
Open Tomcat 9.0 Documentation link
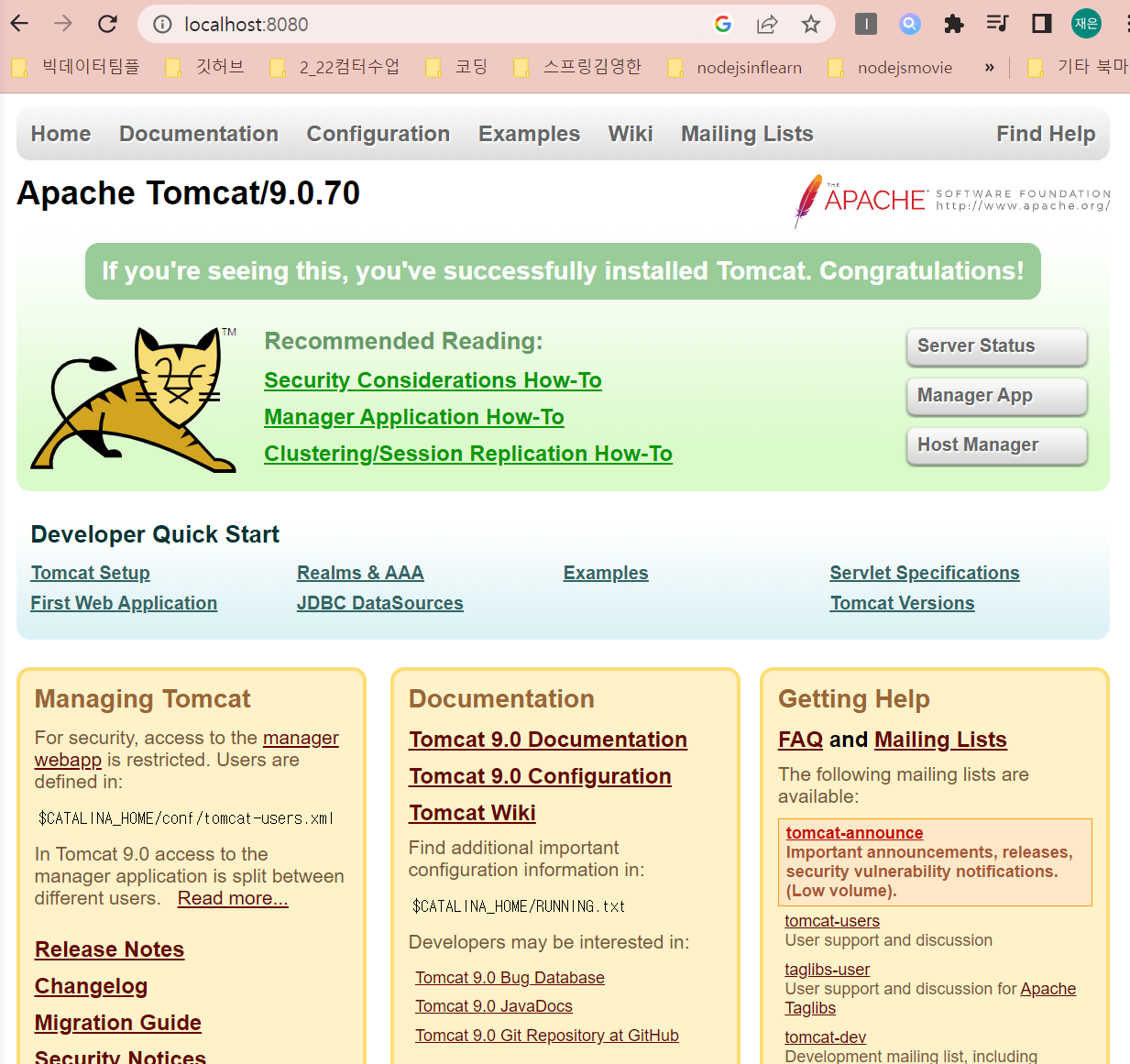click(x=548, y=740)
